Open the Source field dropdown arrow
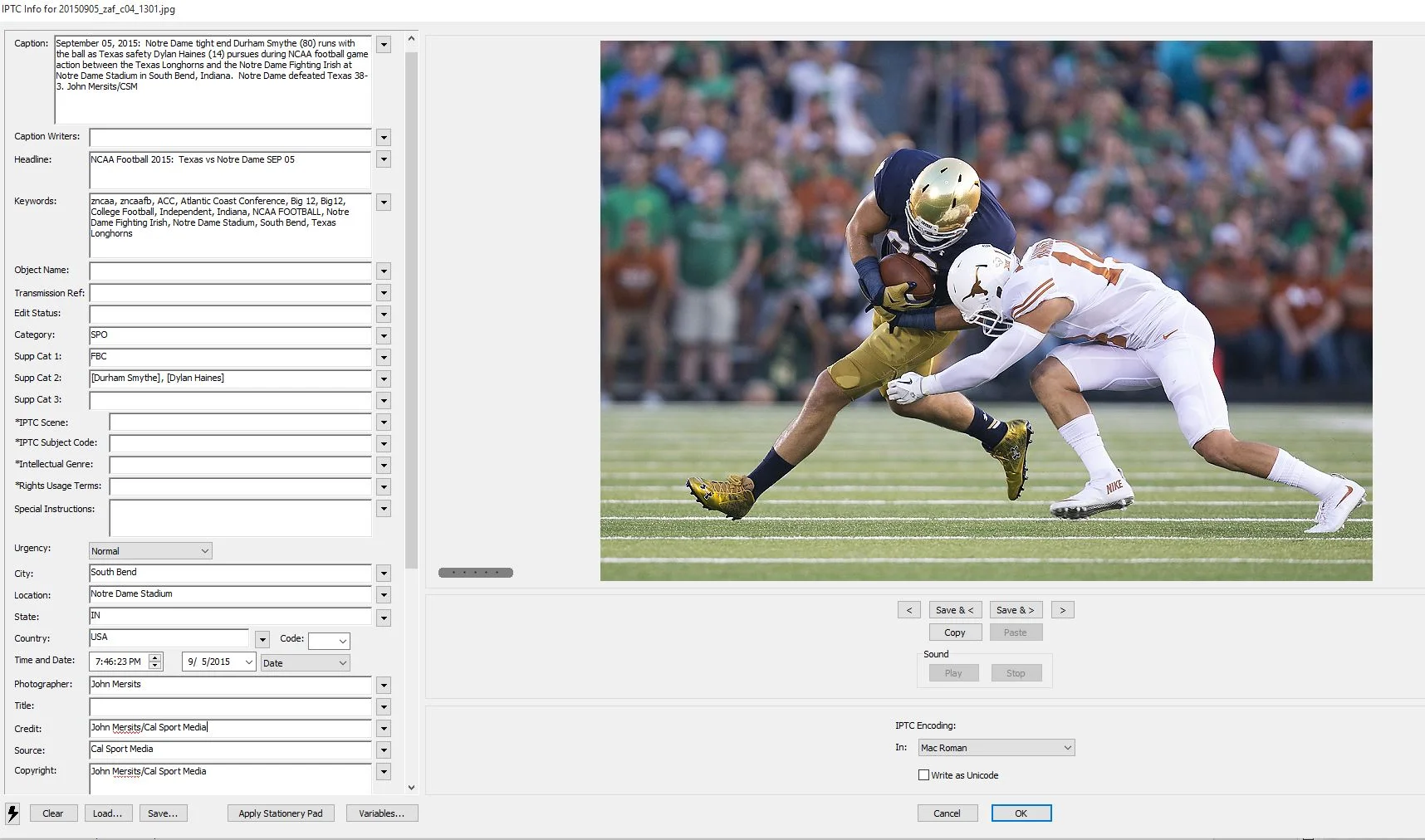Image resolution: width=1425 pixels, height=840 pixels. pyautogui.click(x=384, y=750)
